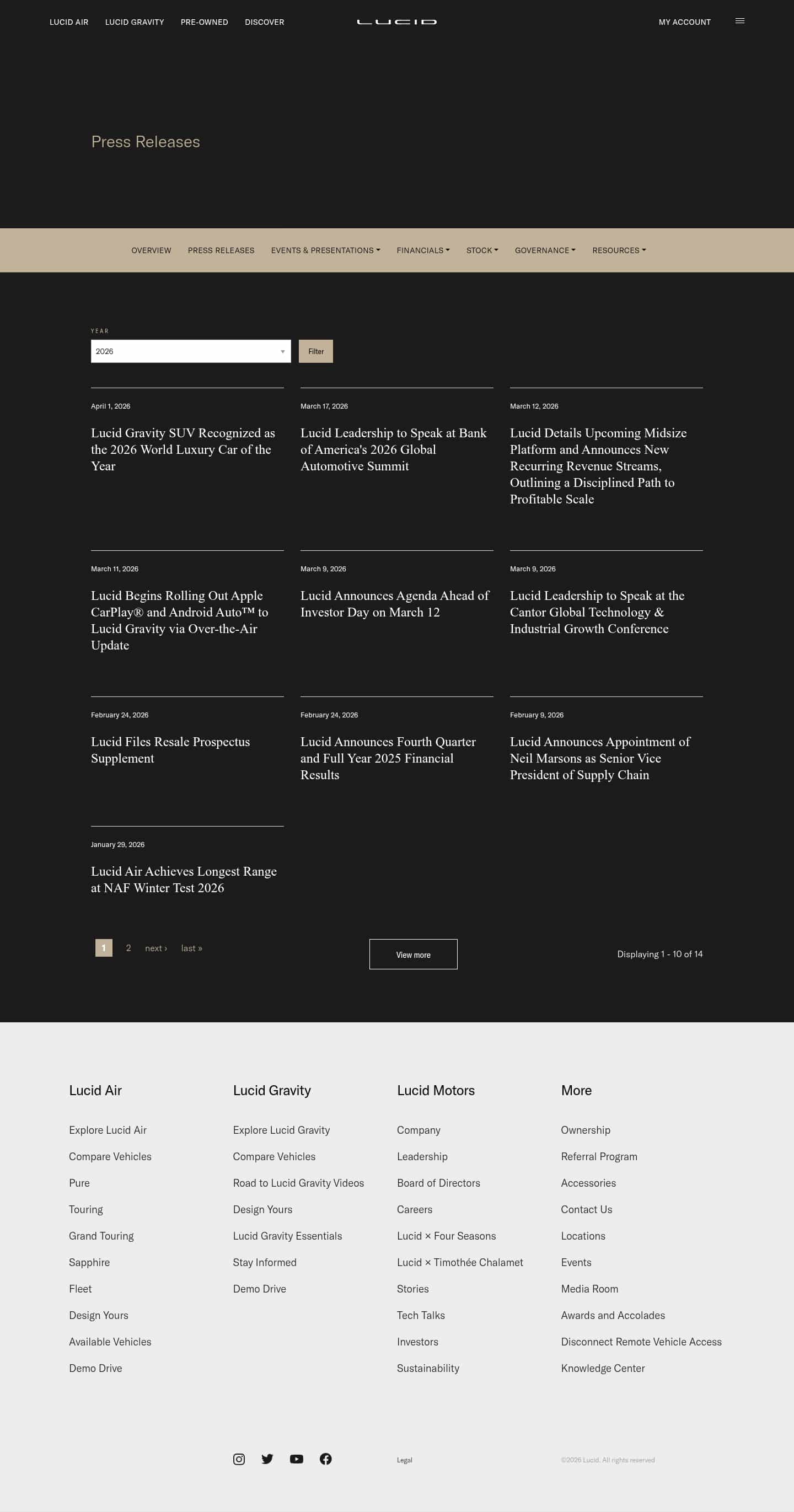Click the View more button
Viewport: 794px width, 1512px height.
click(x=413, y=955)
